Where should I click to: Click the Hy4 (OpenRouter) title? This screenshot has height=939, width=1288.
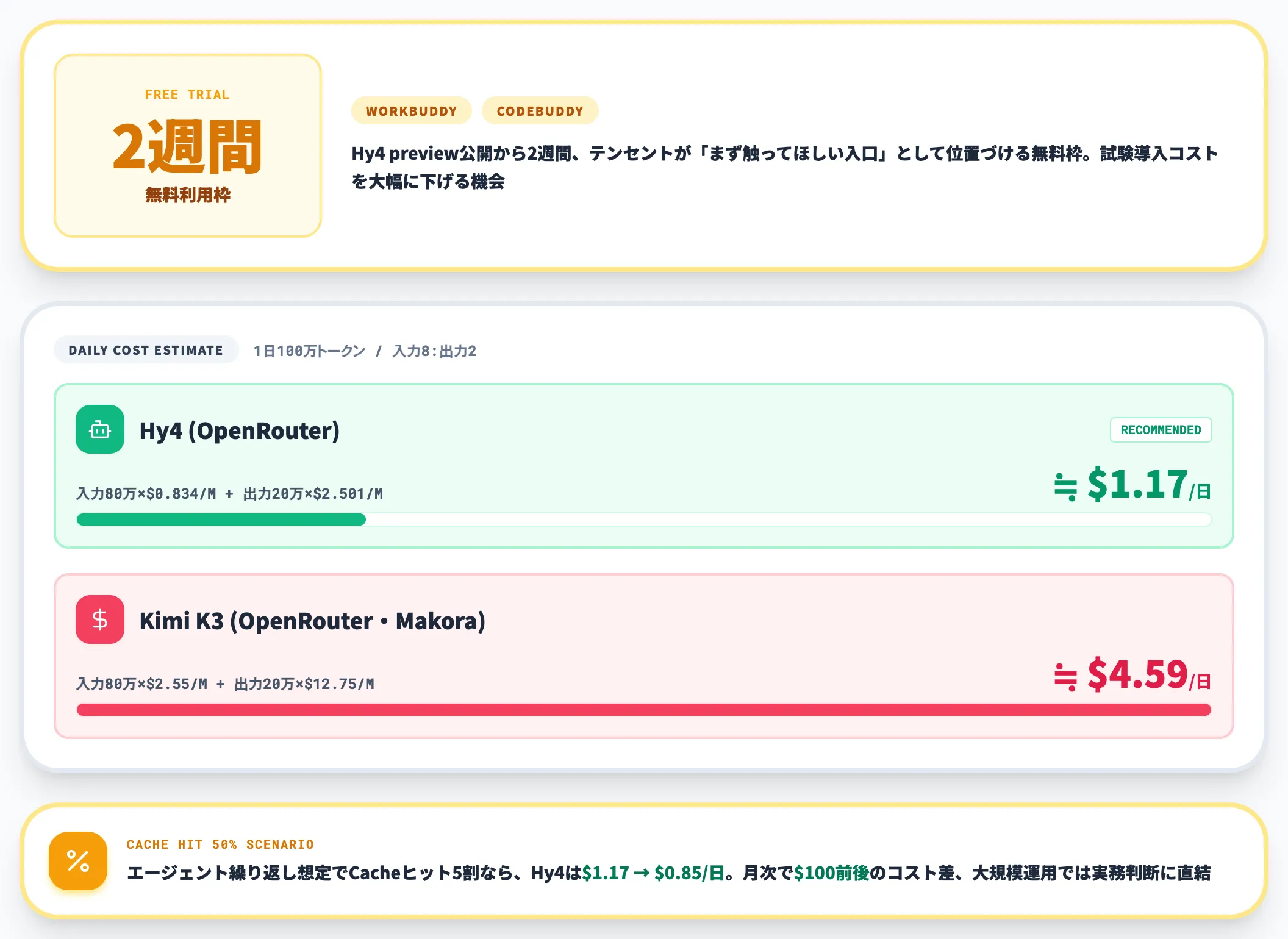[240, 430]
